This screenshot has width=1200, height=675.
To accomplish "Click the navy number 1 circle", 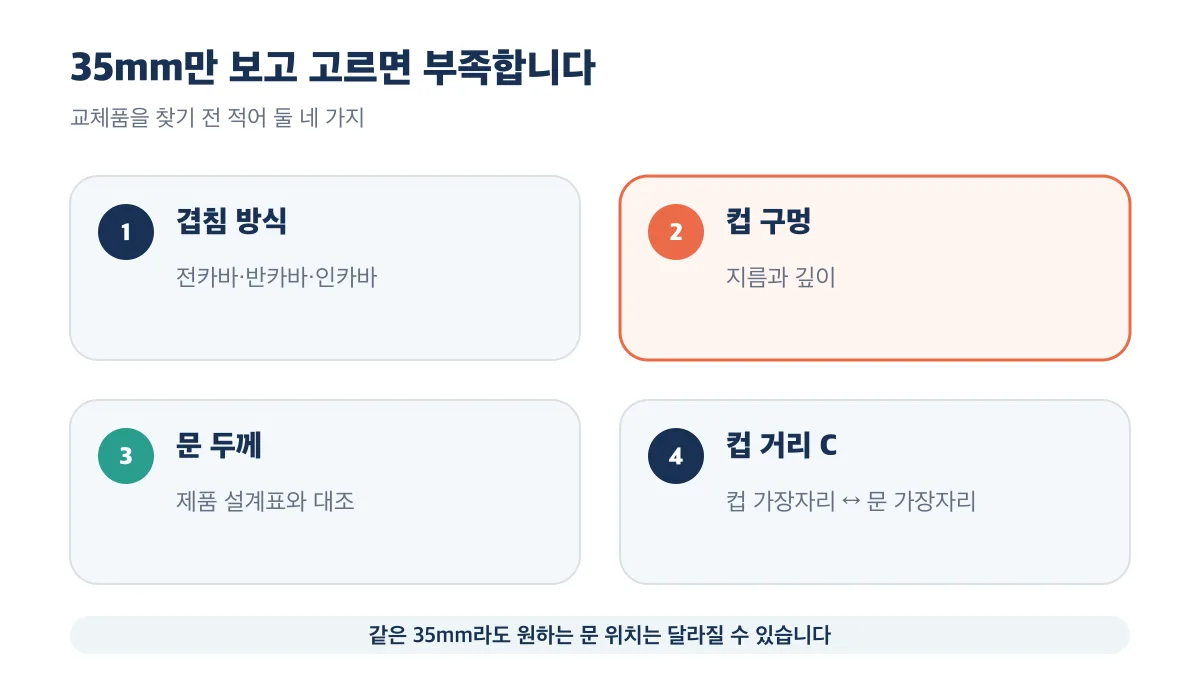I will [x=126, y=232].
